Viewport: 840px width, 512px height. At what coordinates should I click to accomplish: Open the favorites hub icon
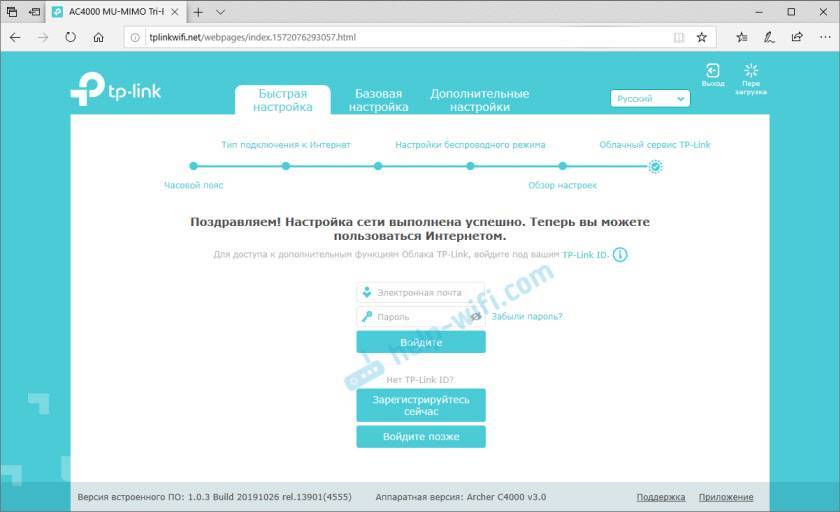coord(742,37)
